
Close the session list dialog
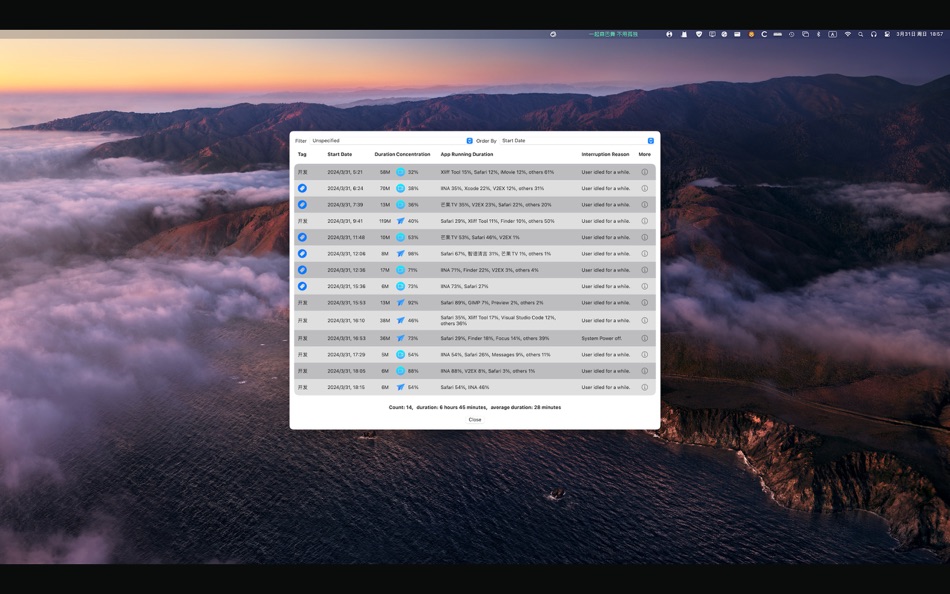[x=475, y=419]
